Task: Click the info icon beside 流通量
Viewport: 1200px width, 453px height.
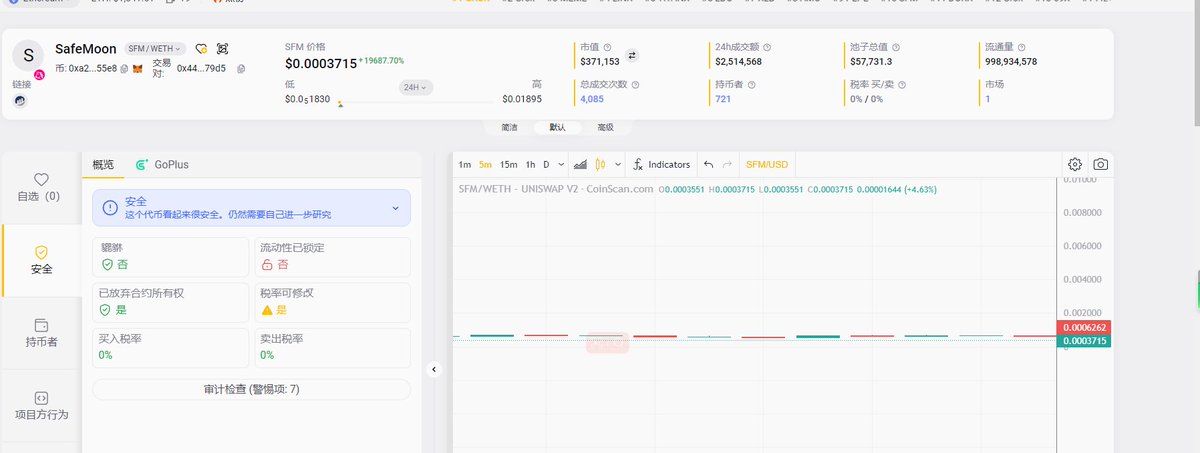Action: click(x=1021, y=47)
